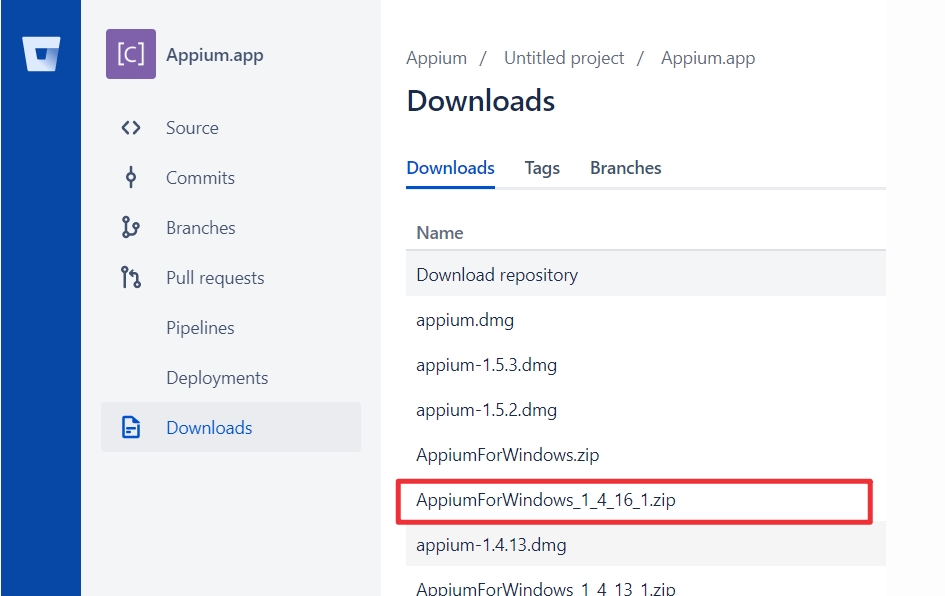Download AppiumForWindows_1_4_16_1.zip file
This screenshot has width=945, height=596.
(x=545, y=500)
